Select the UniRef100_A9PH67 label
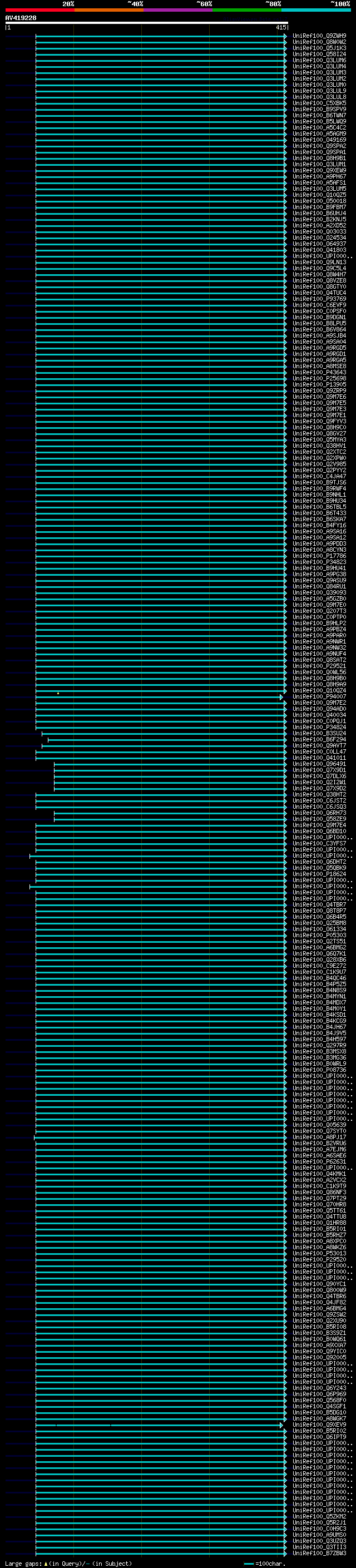 pos(319,176)
